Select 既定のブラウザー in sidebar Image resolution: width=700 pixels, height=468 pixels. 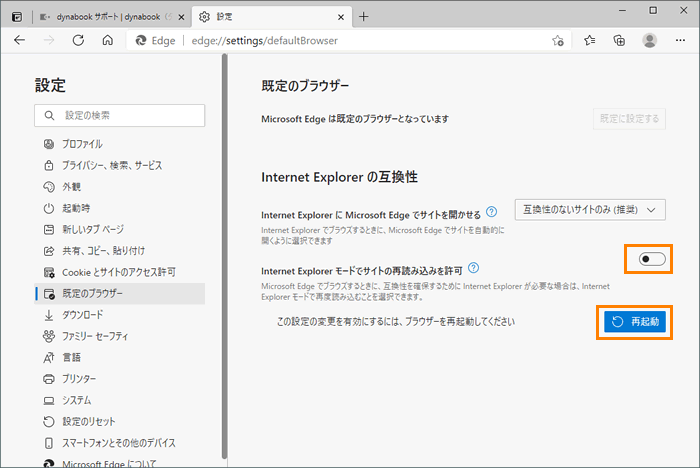coord(120,293)
